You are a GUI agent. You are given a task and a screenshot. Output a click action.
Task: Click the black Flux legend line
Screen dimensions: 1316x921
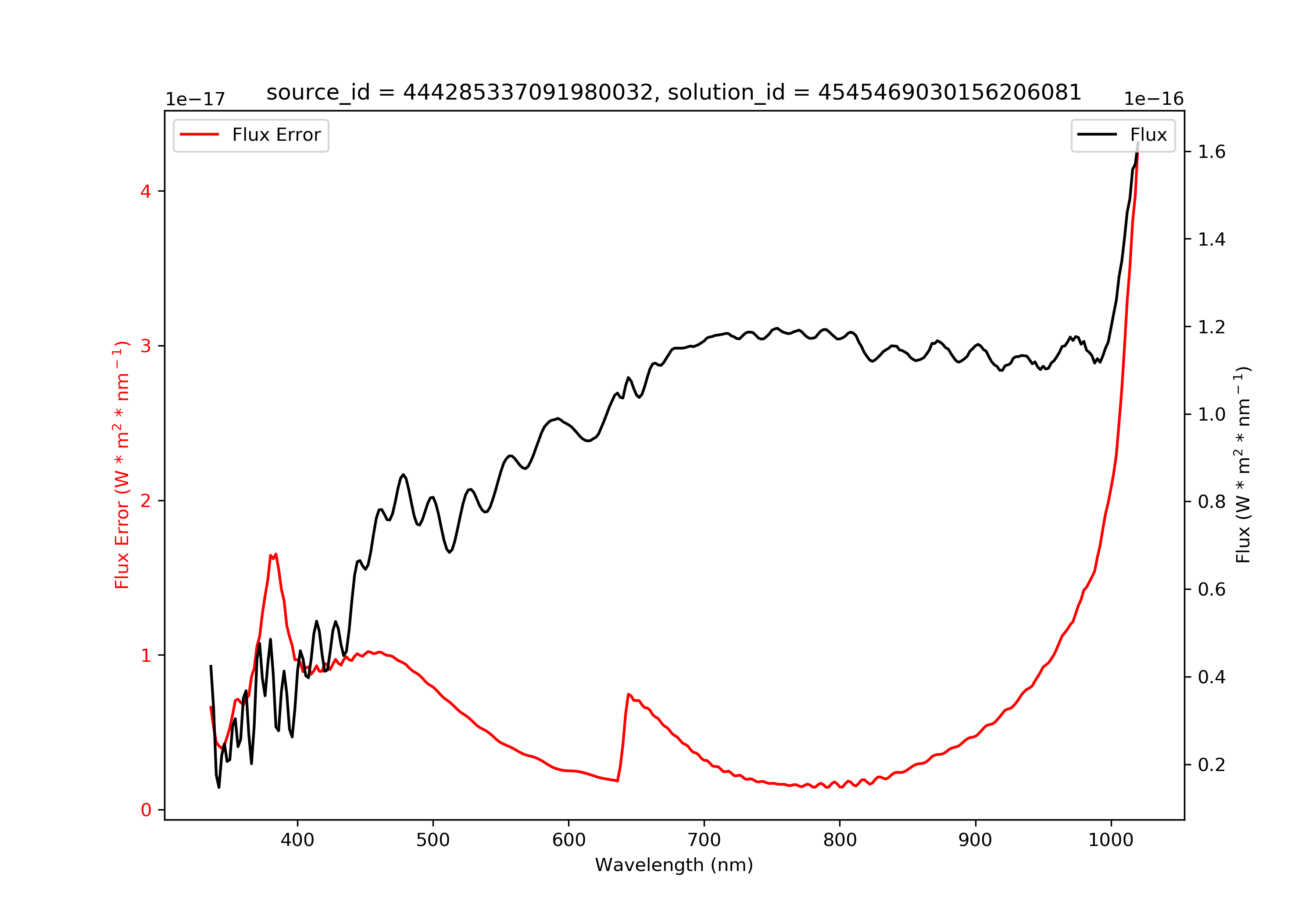click(1097, 135)
